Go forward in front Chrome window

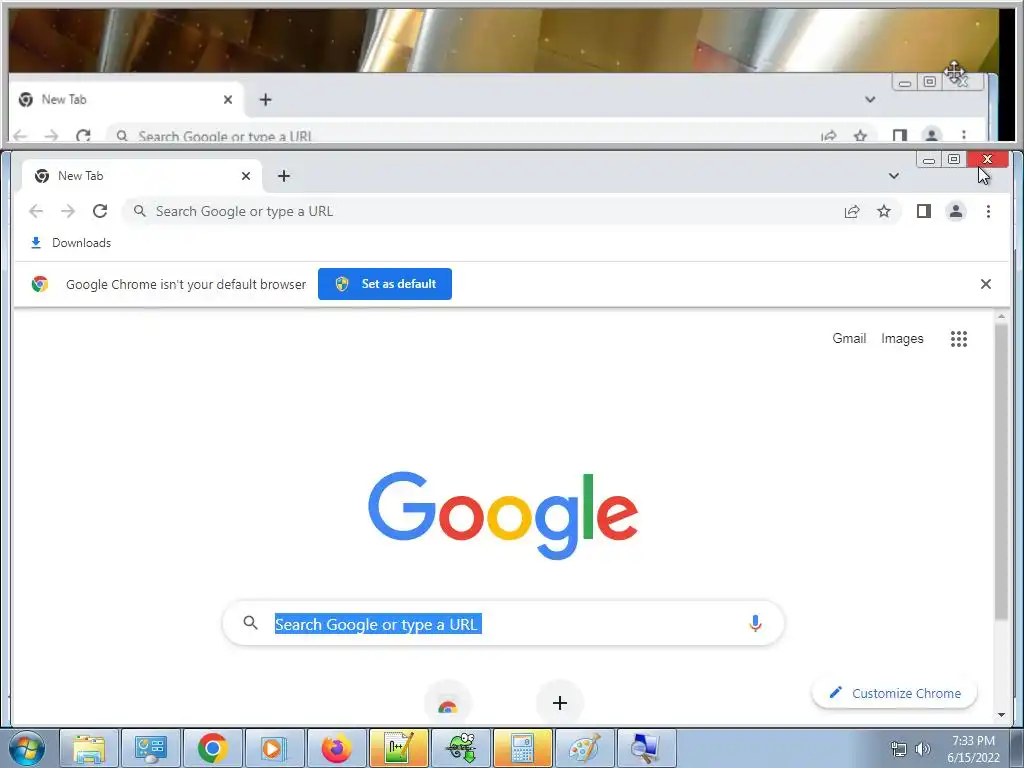click(68, 211)
